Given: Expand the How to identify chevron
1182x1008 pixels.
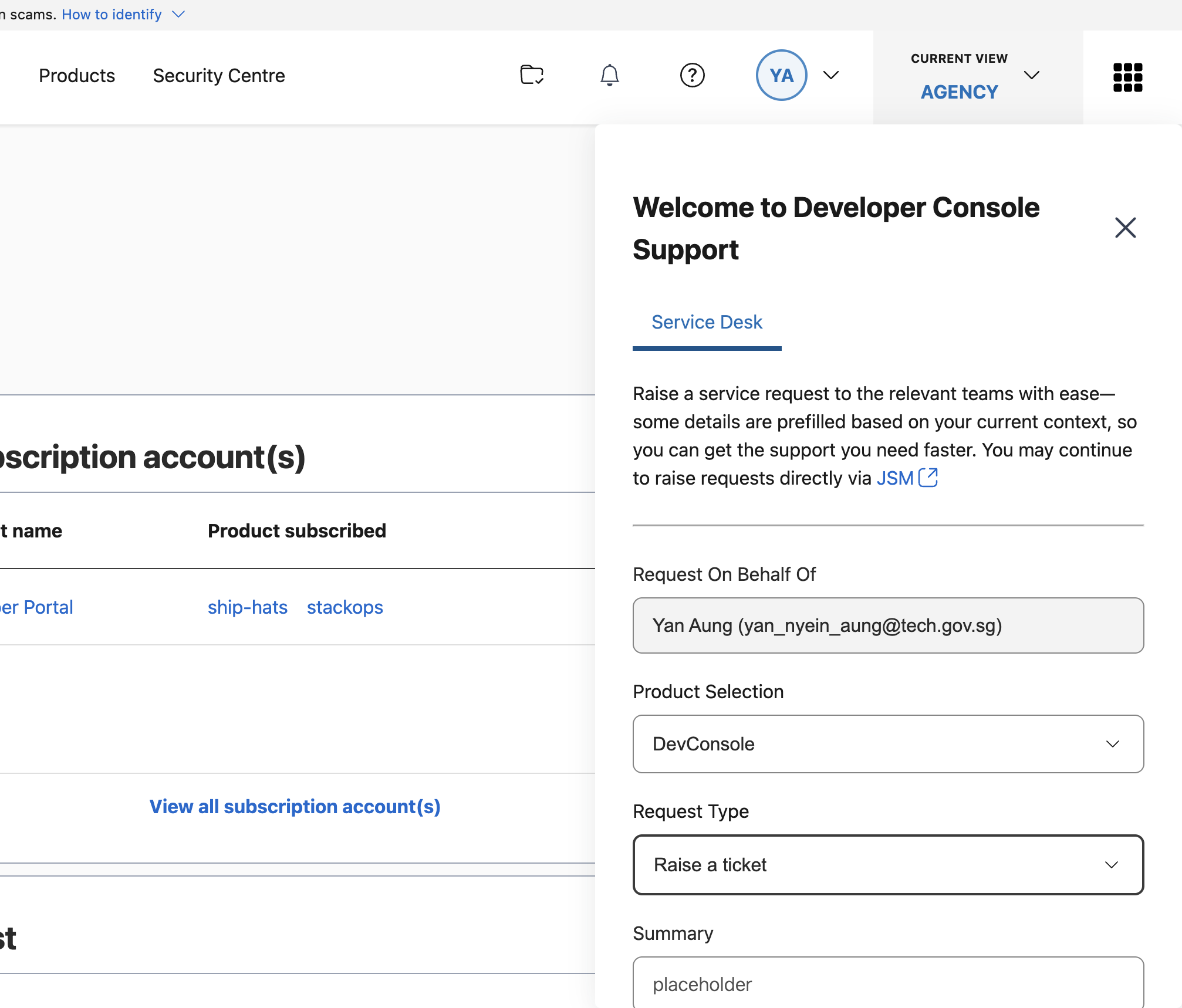Looking at the screenshot, I should point(178,14).
